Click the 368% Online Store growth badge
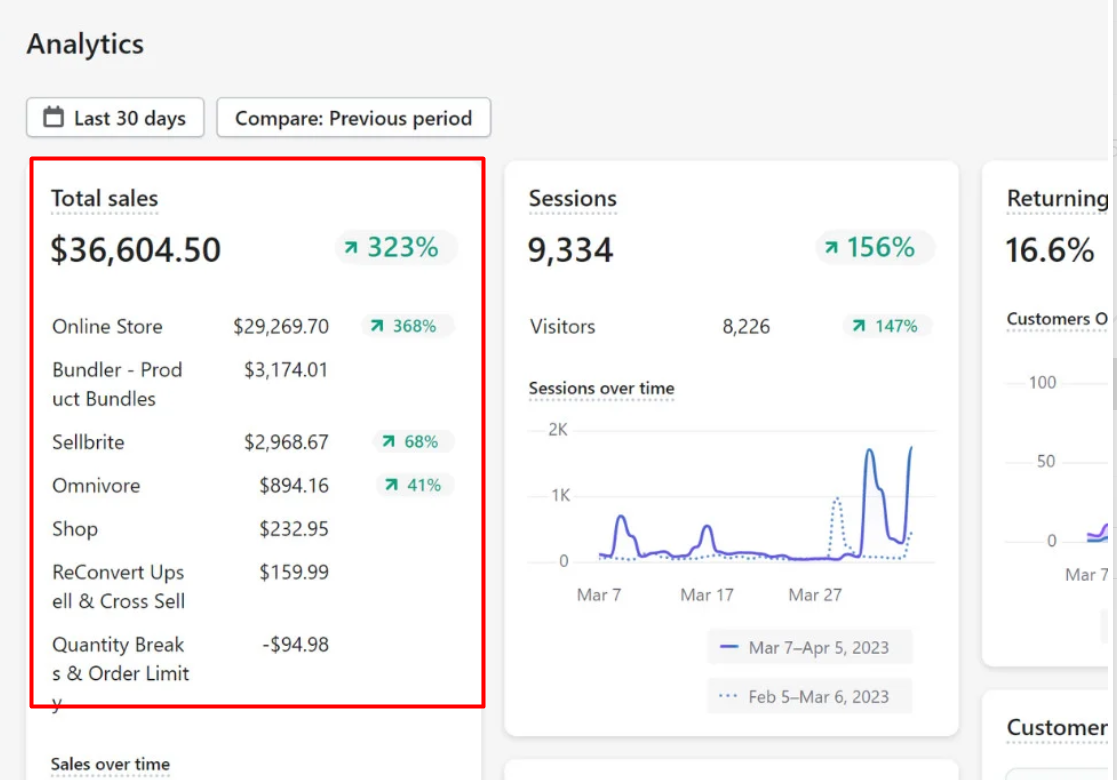 point(406,326)
